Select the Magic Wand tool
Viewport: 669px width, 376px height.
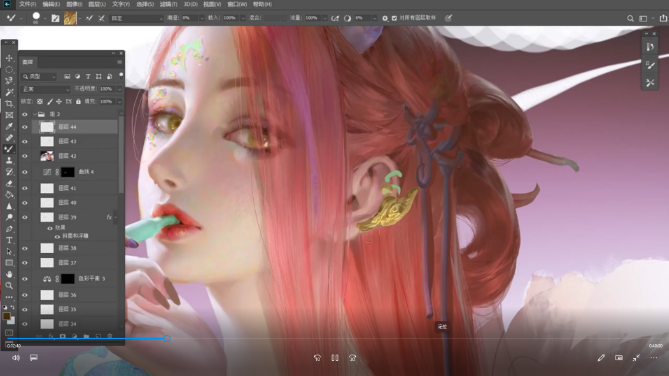[9, 92]
